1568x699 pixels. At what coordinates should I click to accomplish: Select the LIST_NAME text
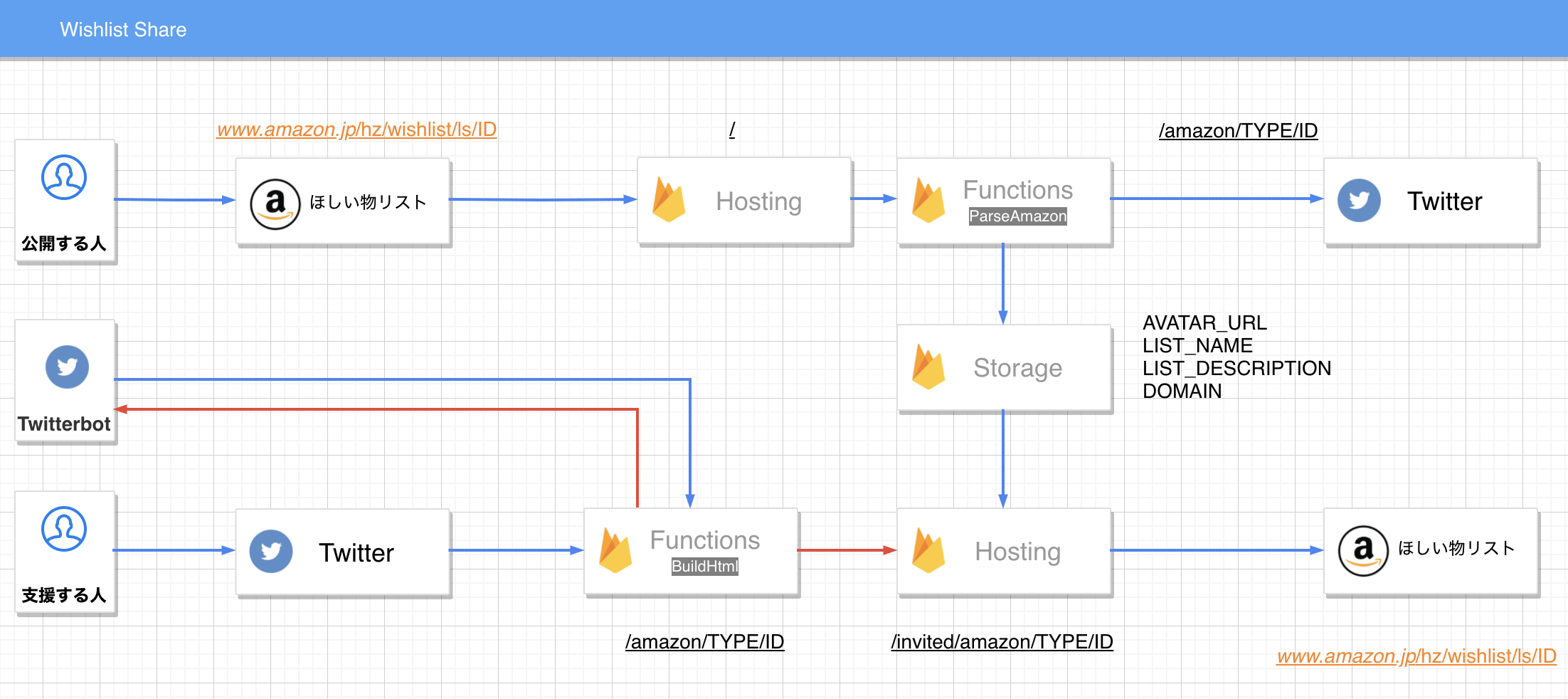[1198, 346]
